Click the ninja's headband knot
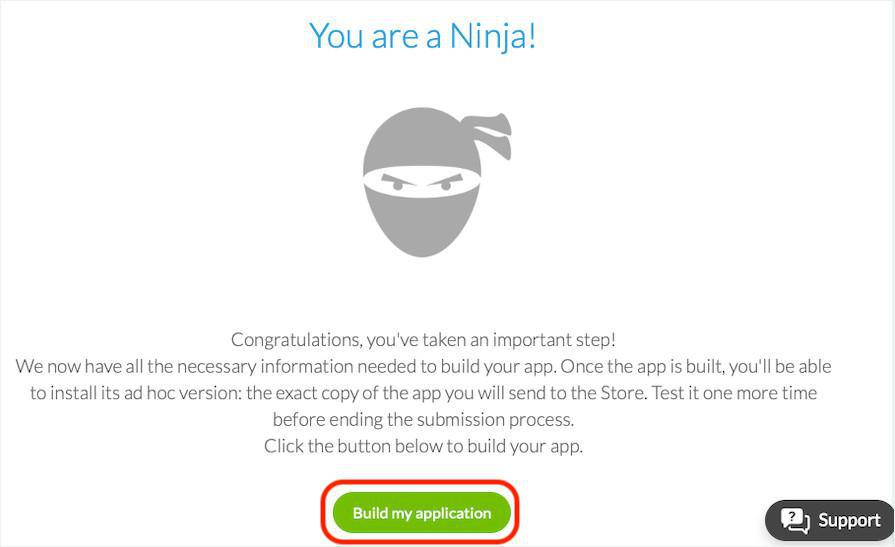This screenshot has width=895, height=547. [x=492, y=135]
